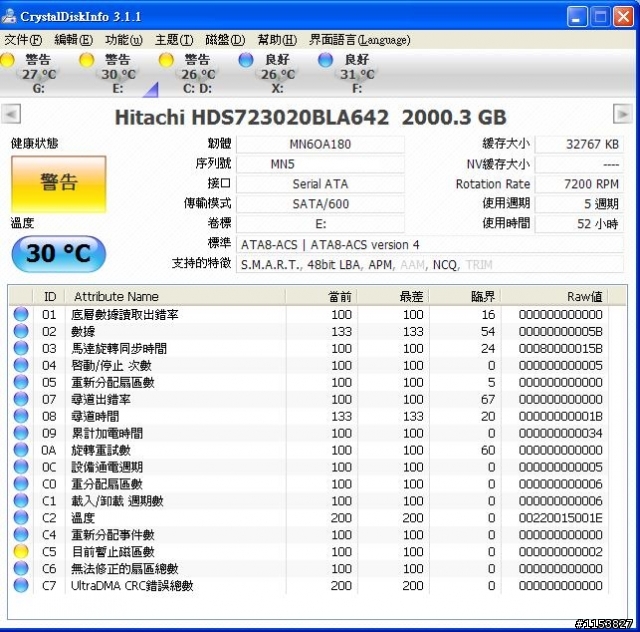Open the 界面語言(Language) menu
This screenshot has height=632, width=640.
tap(359, 40)
